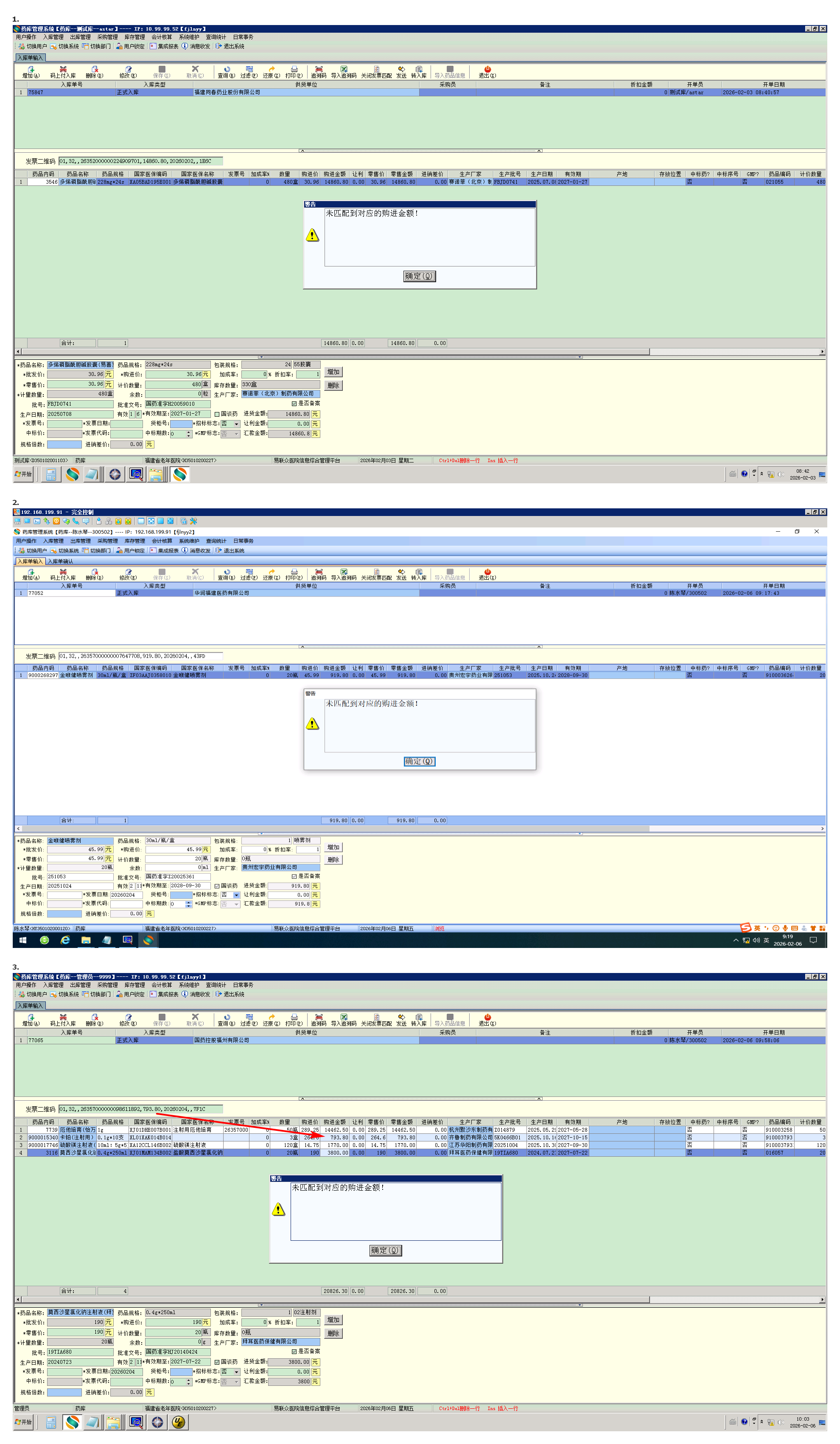Click 中标期数 spinner arrows in second screenshot
This screenshot has width=840, height=1444.
[x=188, y=904]
